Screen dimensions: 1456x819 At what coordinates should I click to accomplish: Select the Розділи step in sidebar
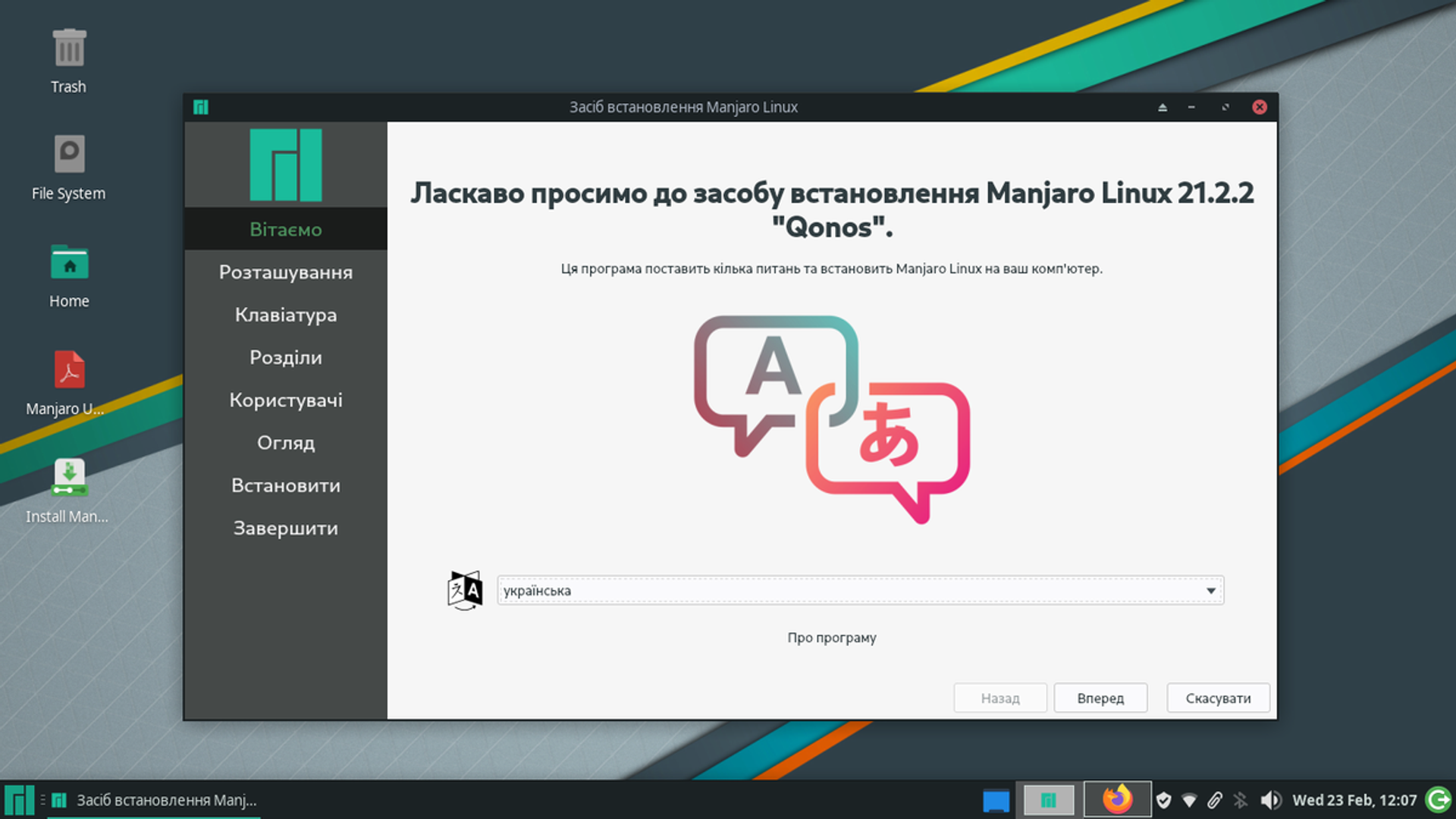pyautogui.click(x=286, y=357)
